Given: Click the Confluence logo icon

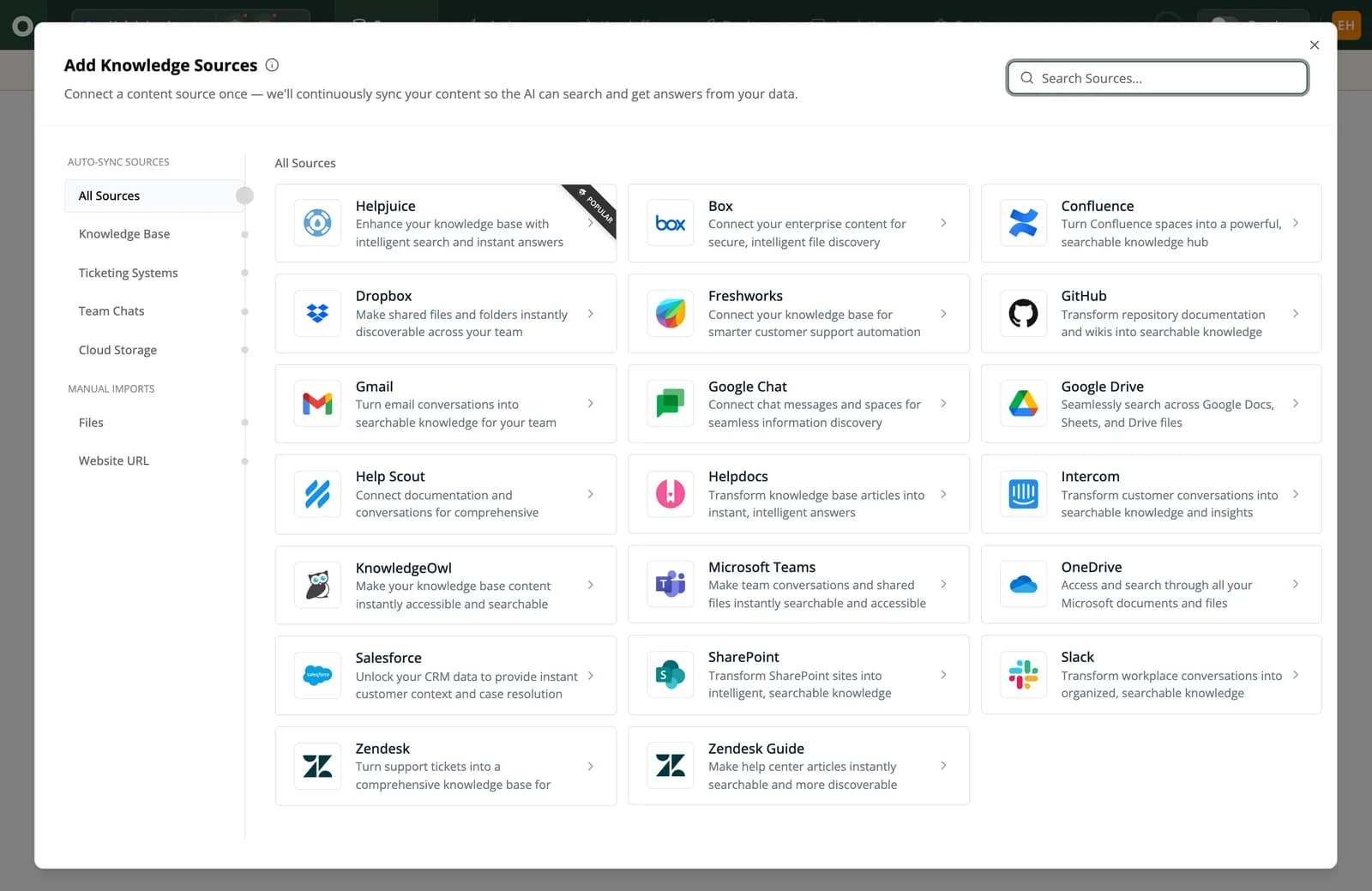Looking at the screenshot, I should (x=1023, y=223).
